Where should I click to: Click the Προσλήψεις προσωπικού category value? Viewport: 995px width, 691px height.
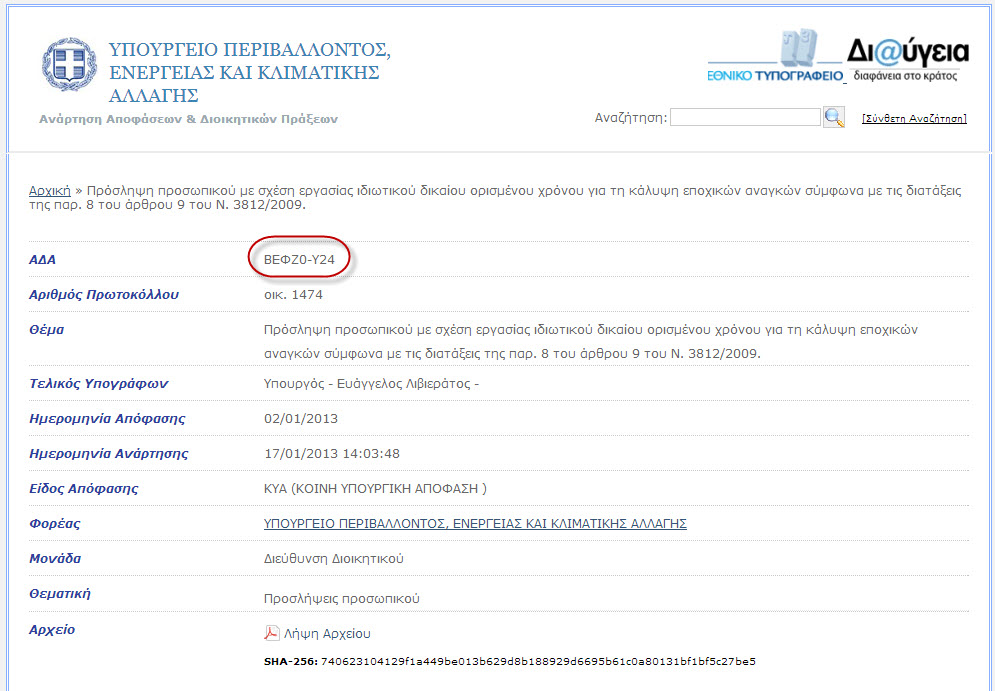[341, 598]
